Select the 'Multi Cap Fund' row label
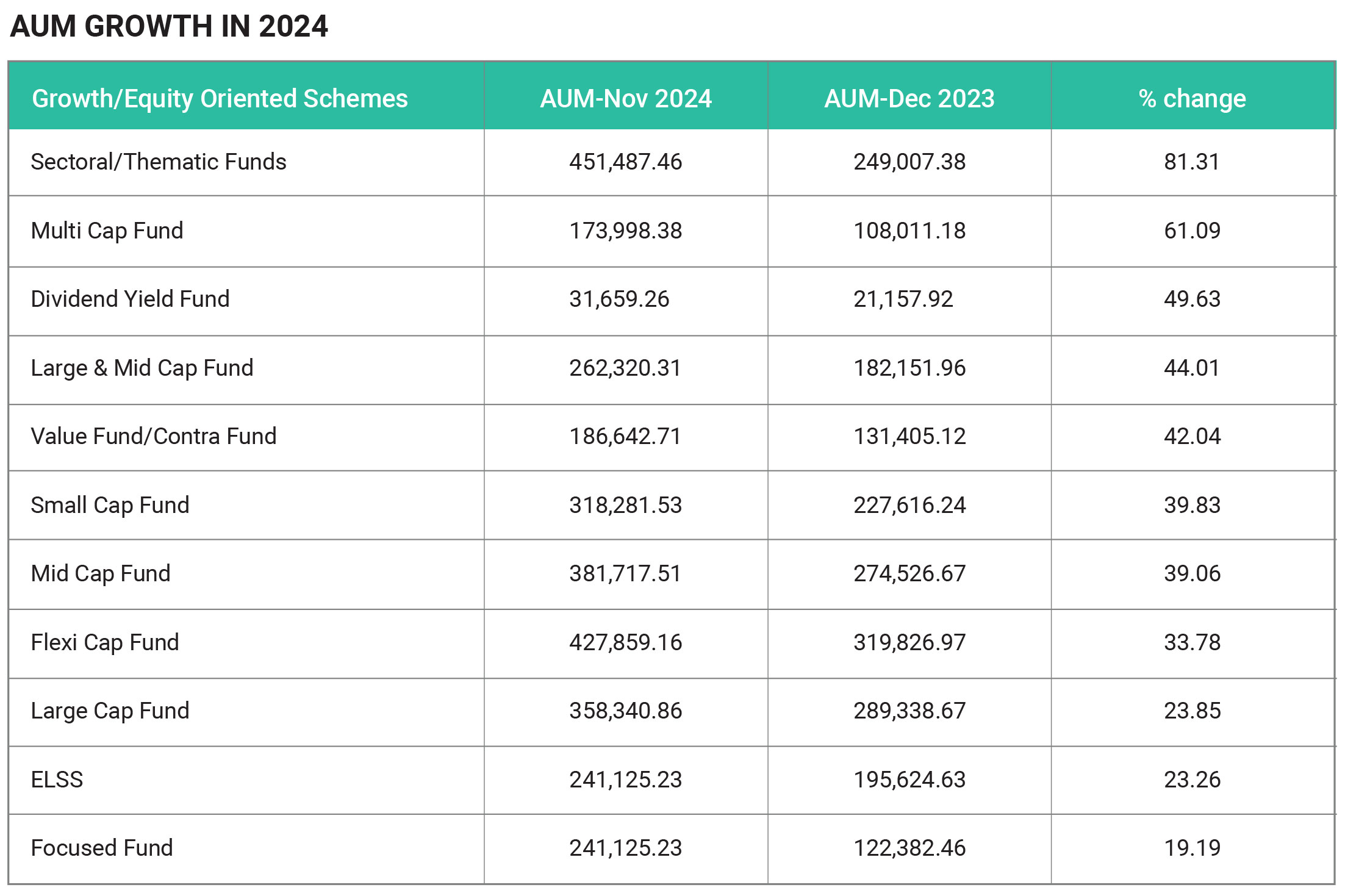This screenshot has width=1345, height=896. coord(107,231)
